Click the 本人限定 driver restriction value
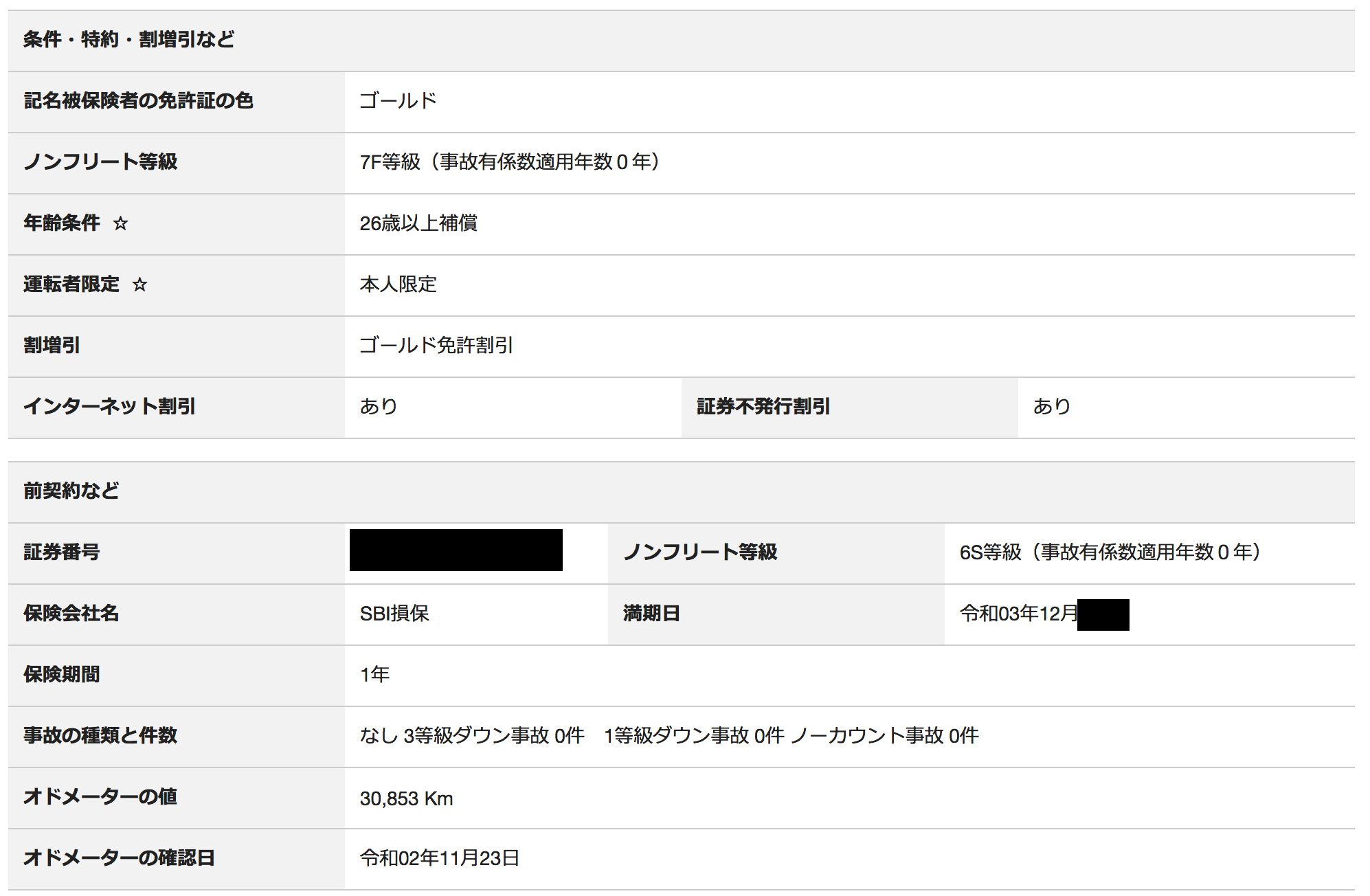Image resolution: width=1370 pixels, height=896 pixels. [398, 284]
